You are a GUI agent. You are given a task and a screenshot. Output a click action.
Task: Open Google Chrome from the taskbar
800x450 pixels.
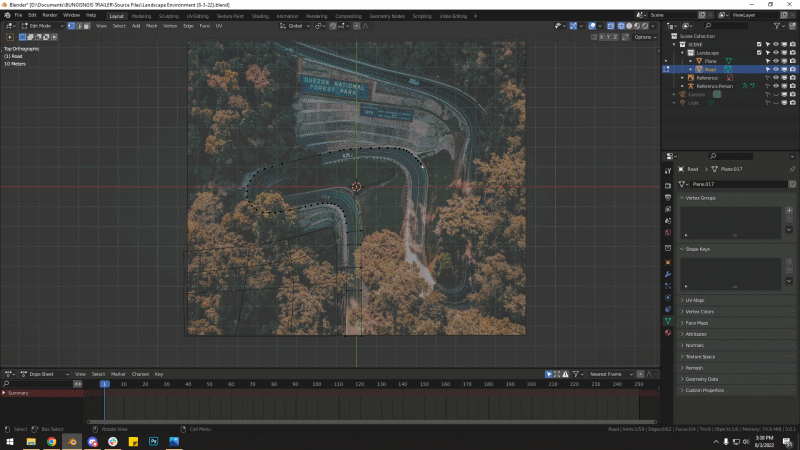tap(51, 441)
